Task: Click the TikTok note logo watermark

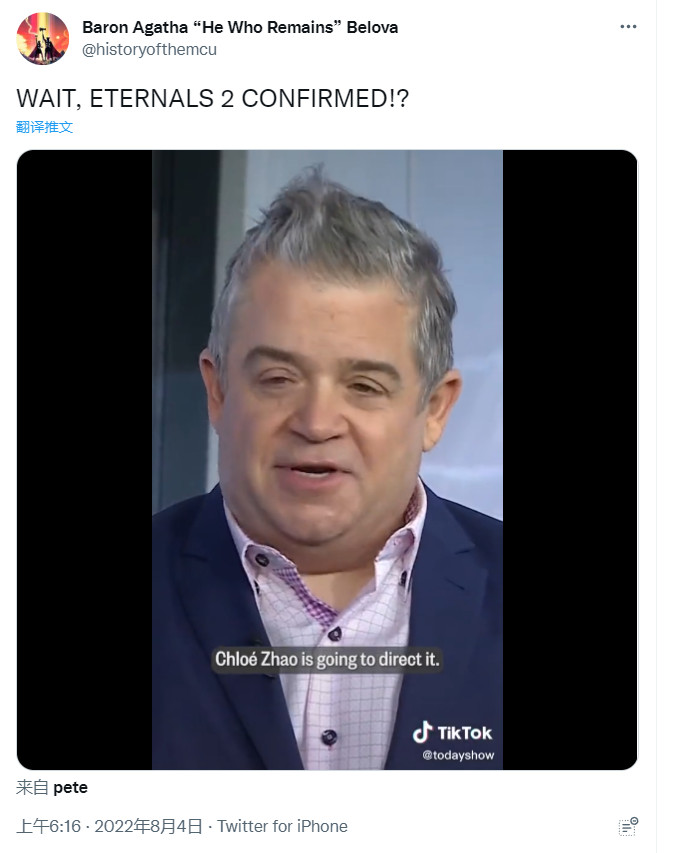Action: point(422,732)
